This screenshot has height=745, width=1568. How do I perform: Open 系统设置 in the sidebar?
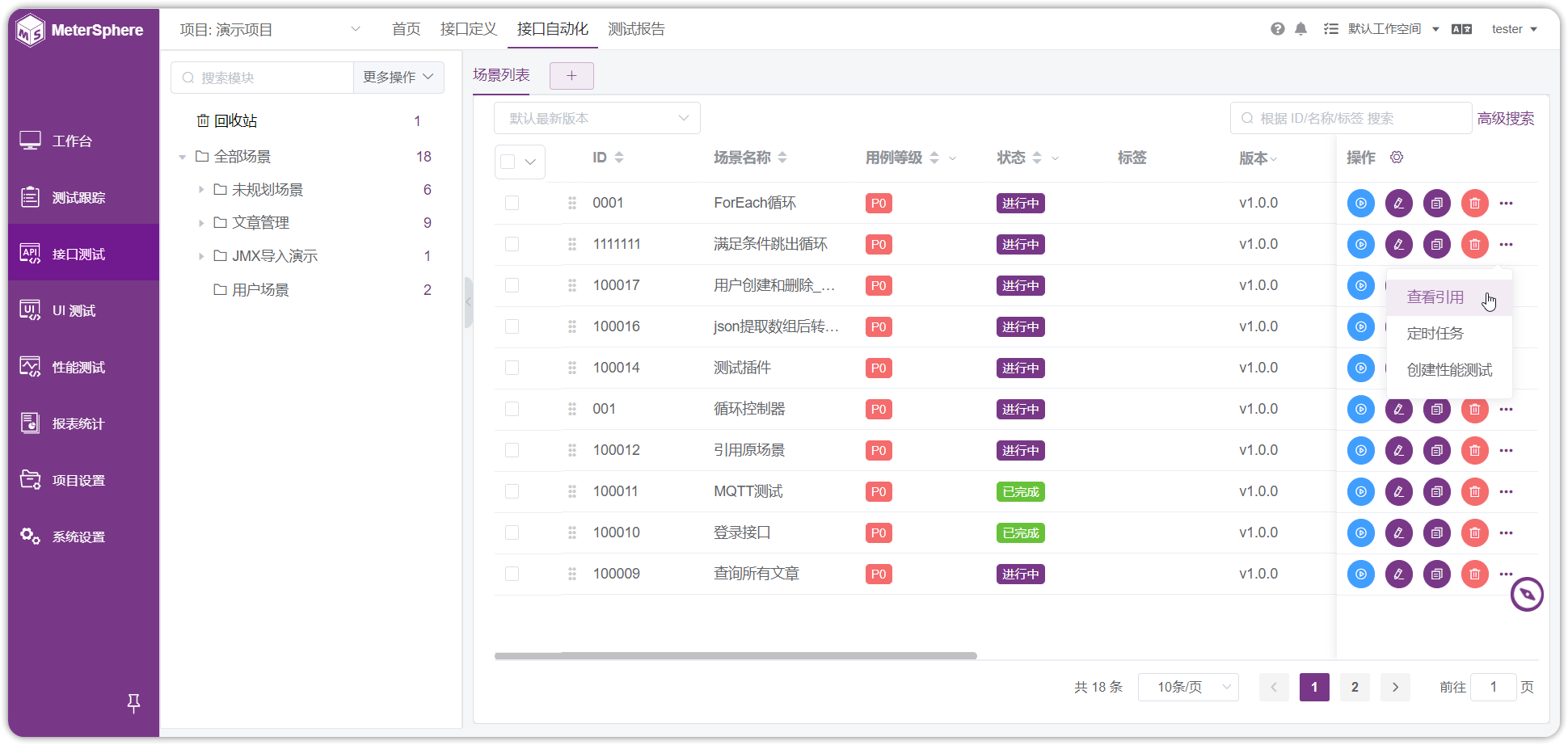tap(83, 537)
